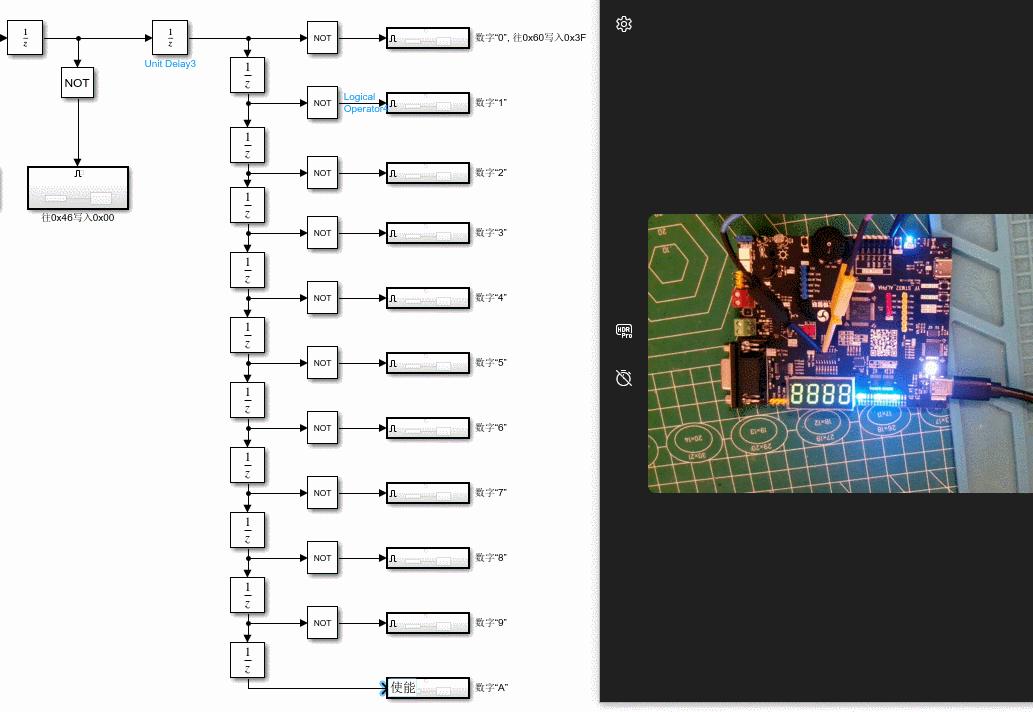Select the NOT block below the first delay
Image resolution: width=1033 pixels, height=712 pixels.
point(77,84)
